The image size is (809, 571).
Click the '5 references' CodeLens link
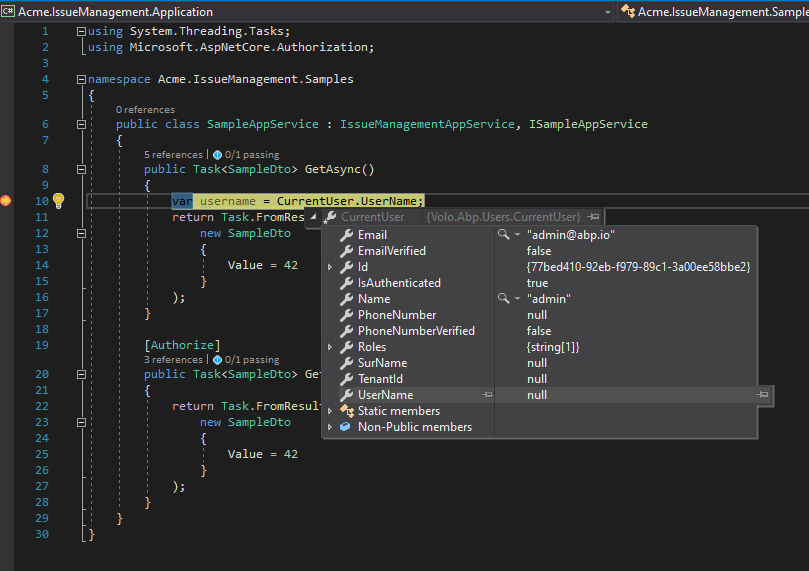tap(173, 155)
